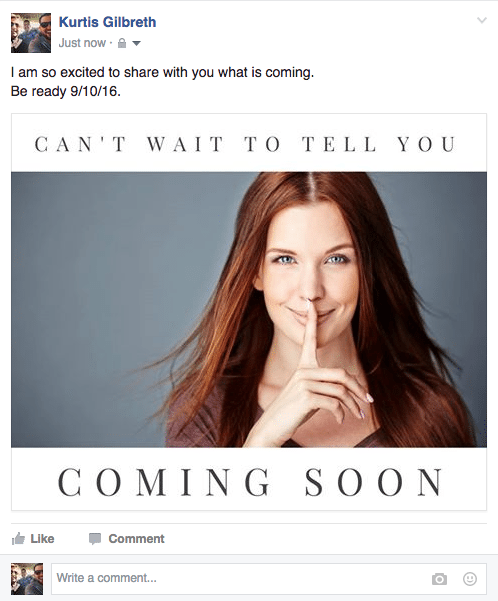Image resolution: width=498 pixels, height=601 pixels.
Task: Click the 'Like' text button
Action: 42,539
